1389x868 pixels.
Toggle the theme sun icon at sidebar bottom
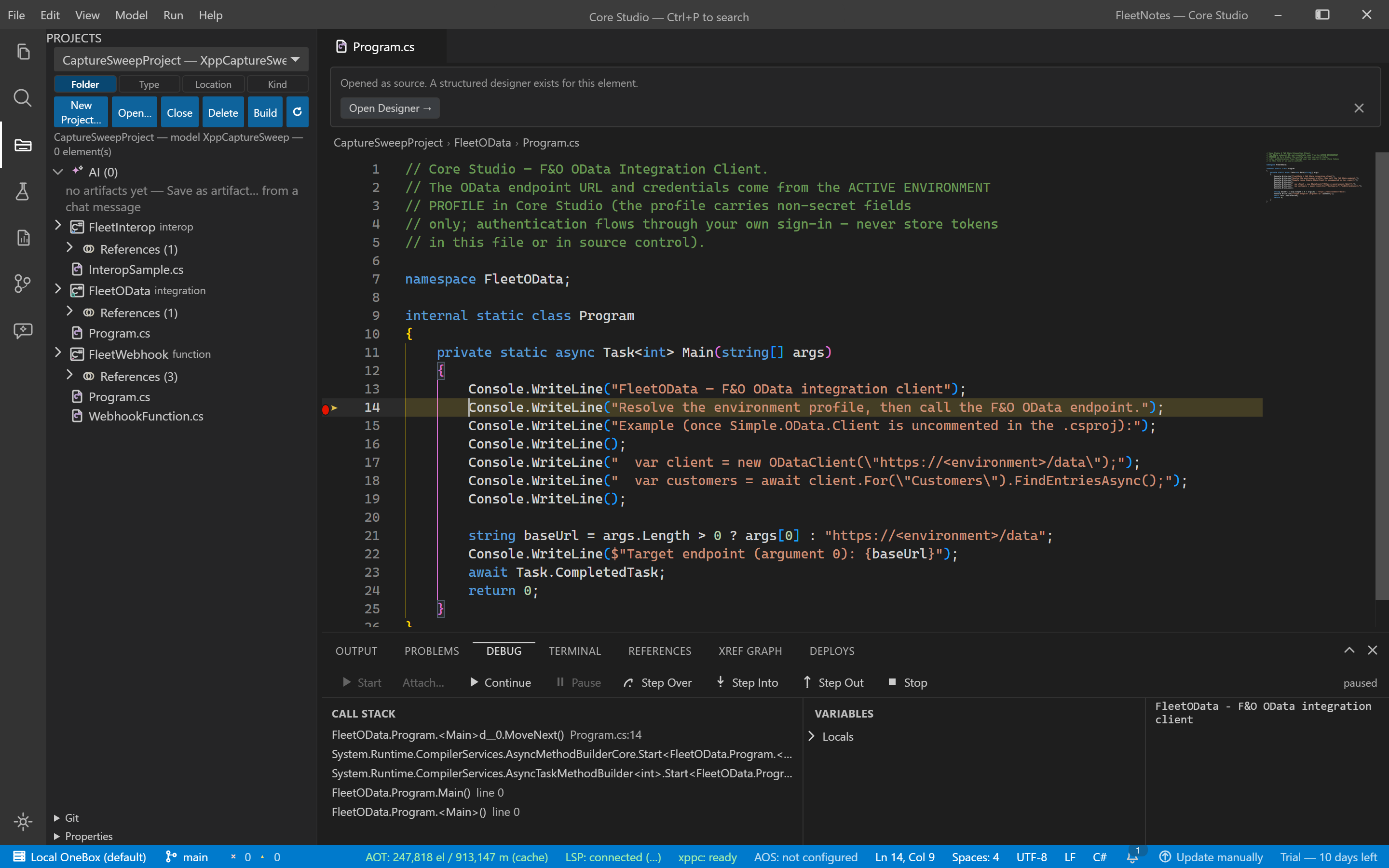(23, 822)
